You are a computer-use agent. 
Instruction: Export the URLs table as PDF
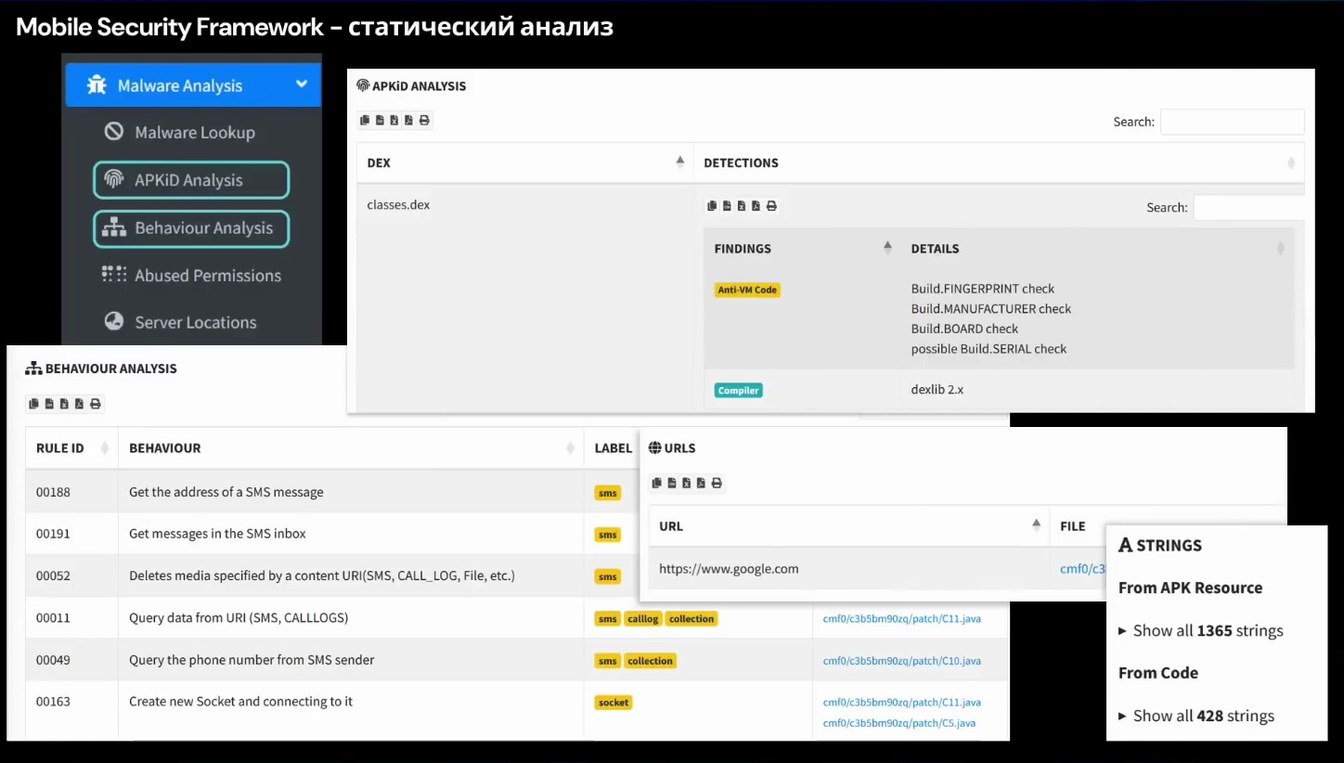click(x=700, y=483)
